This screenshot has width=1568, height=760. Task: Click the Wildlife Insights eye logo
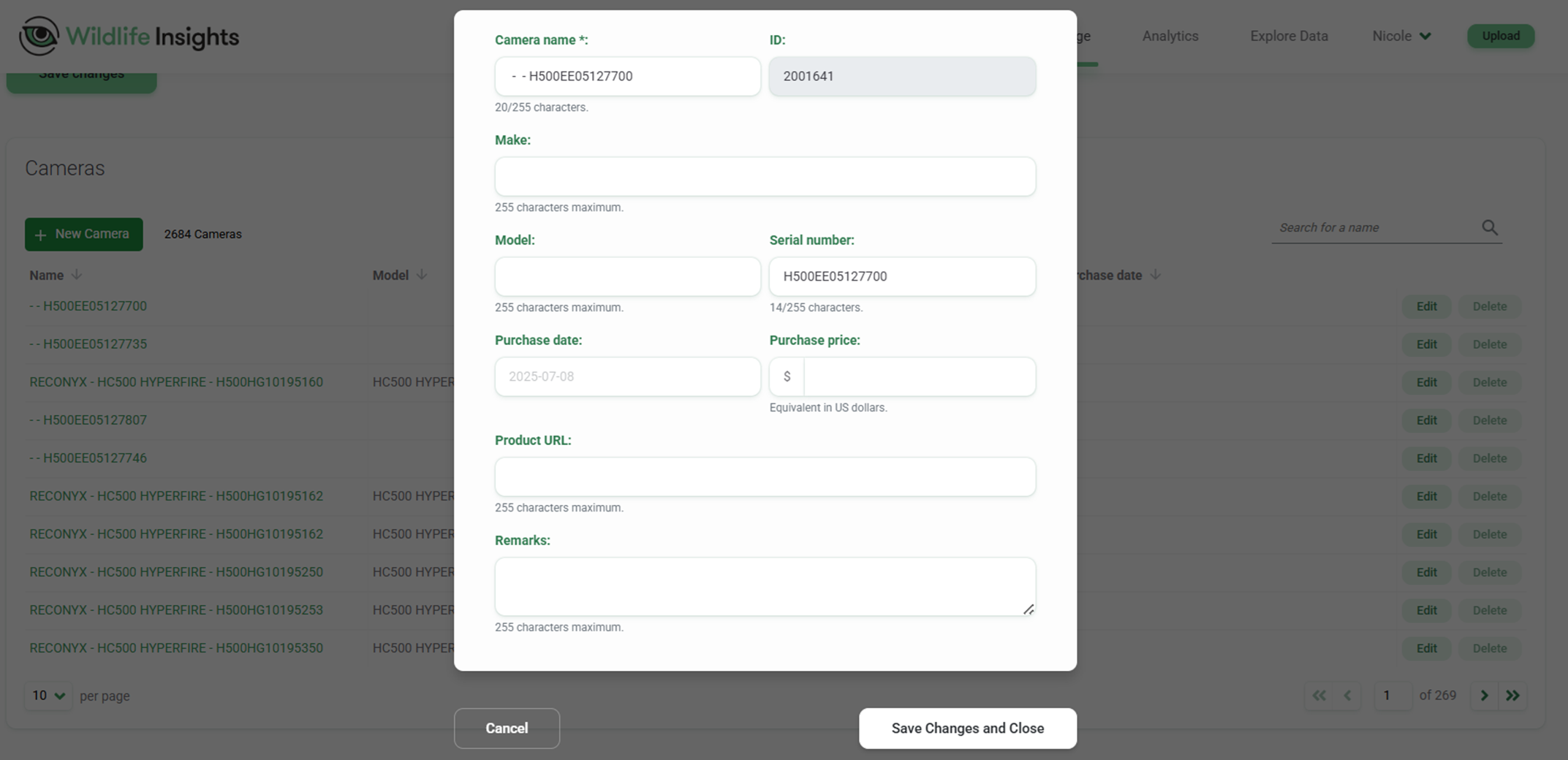(x=39, y=36)
